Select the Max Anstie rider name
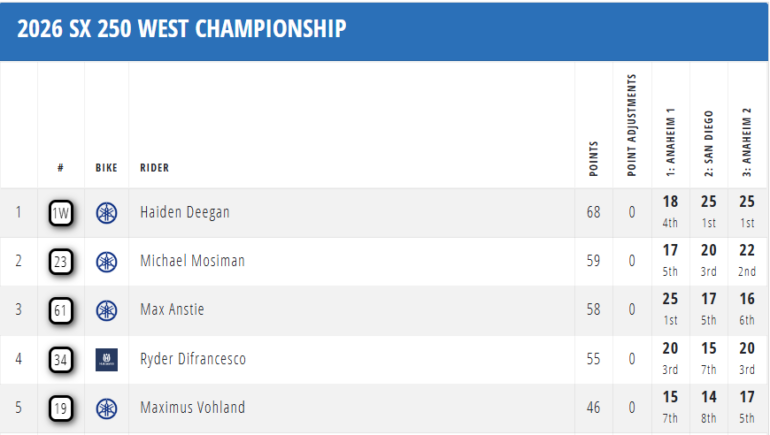 pos(172,310)
